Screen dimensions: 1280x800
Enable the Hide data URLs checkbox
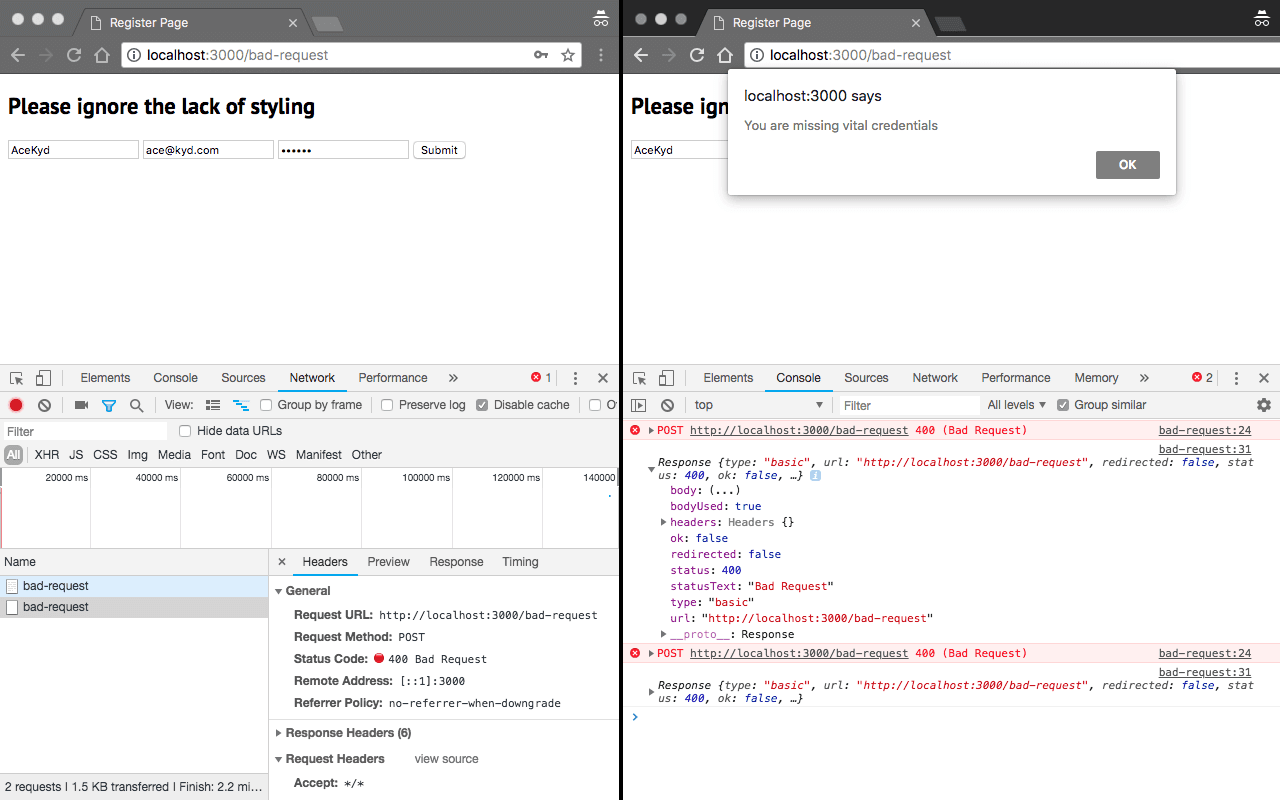[184, 430]
